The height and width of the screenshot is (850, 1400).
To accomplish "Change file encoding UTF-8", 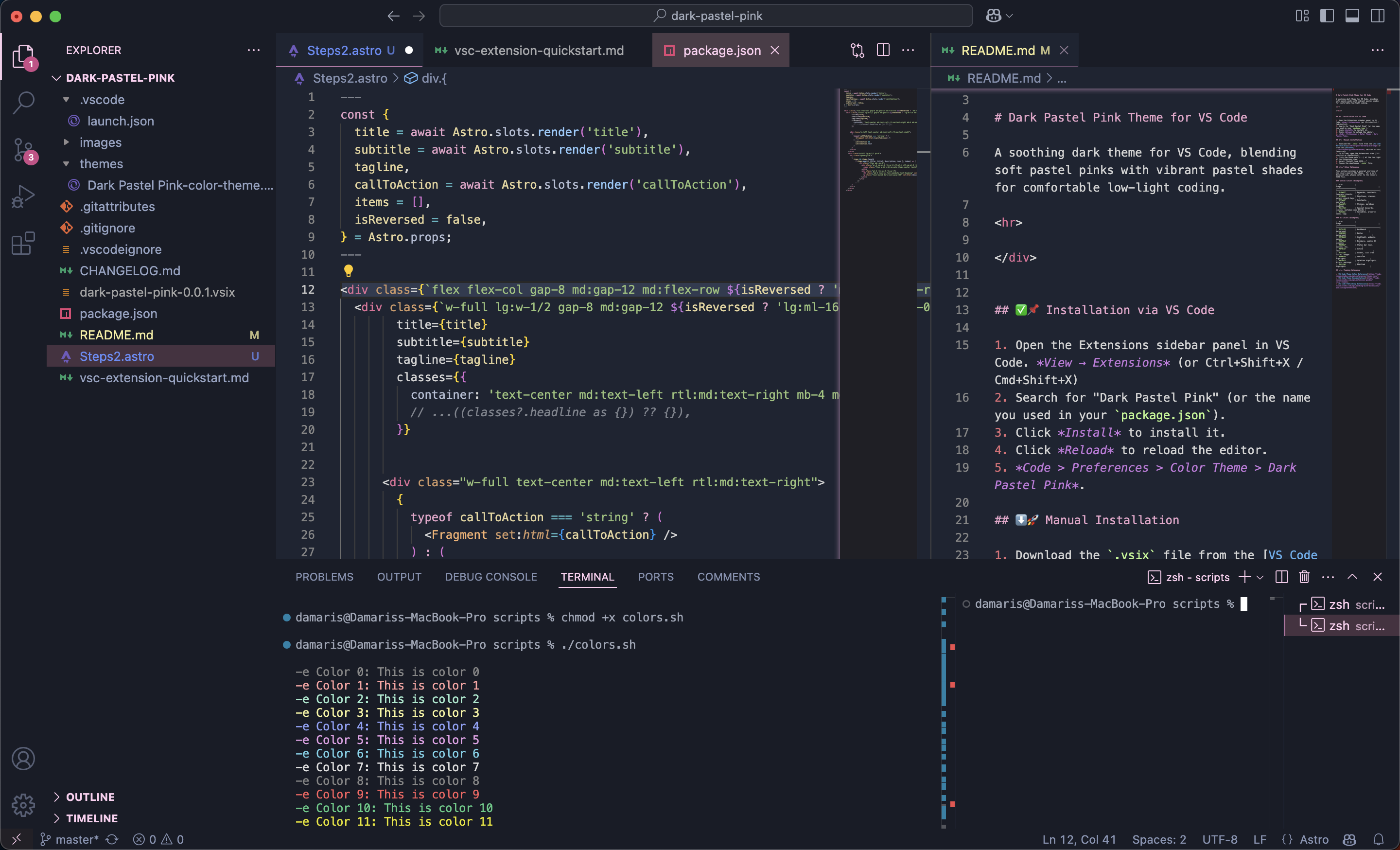I will (1220, 839).
